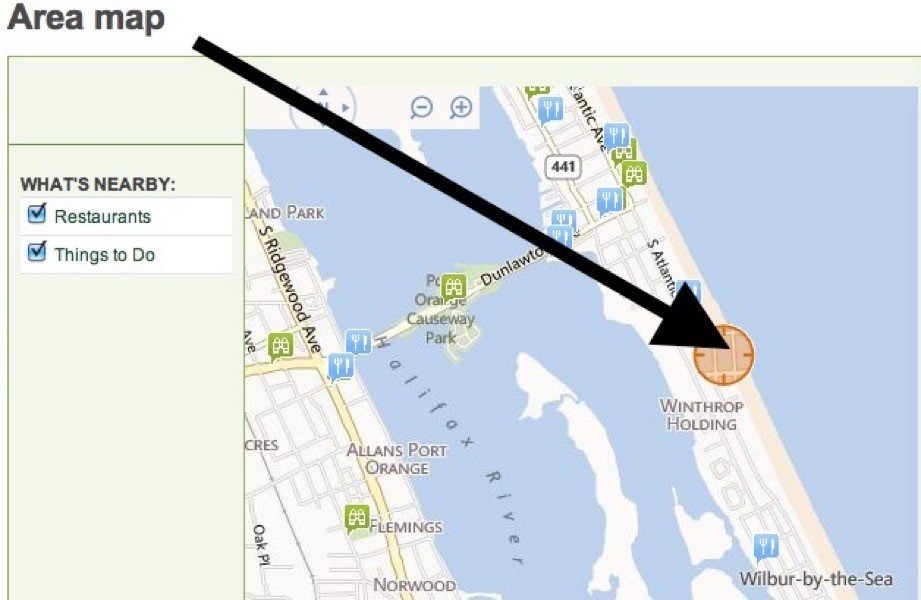The width and height of the screenshot is (921, 600).
Task: Untick the Restaurants checkbox
Action: pos(37,213)
